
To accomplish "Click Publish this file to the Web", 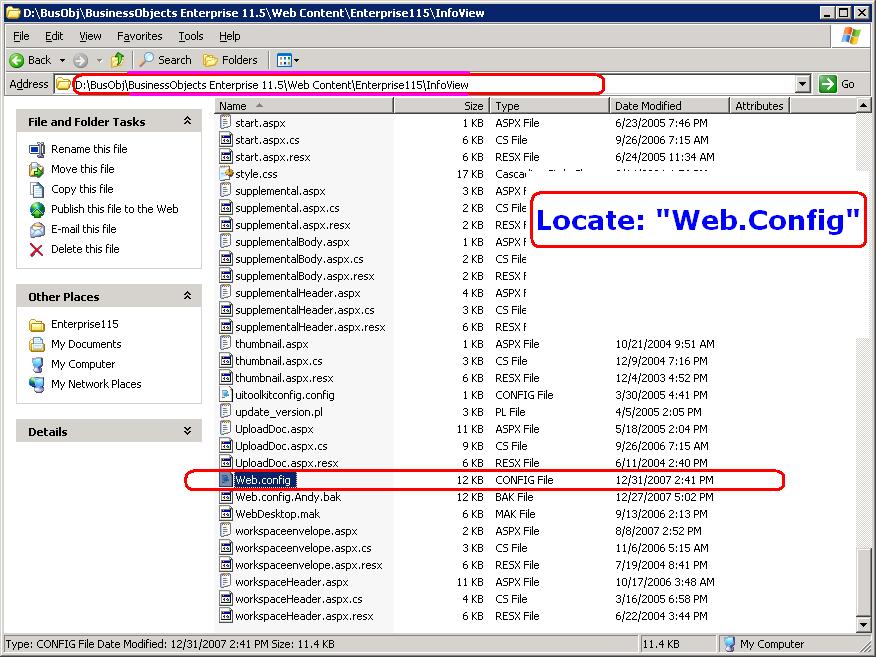I will (x=115, y=209).
